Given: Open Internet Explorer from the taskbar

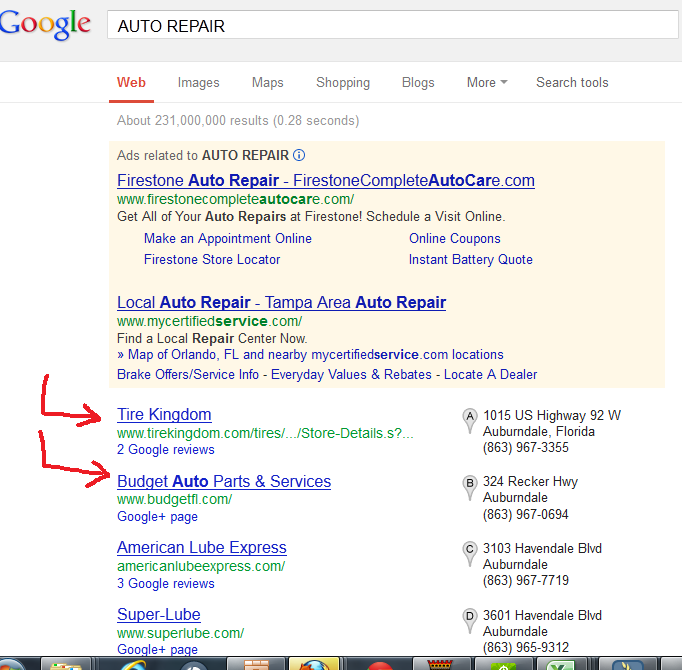Looking at the screenshot, I should 133,664.
